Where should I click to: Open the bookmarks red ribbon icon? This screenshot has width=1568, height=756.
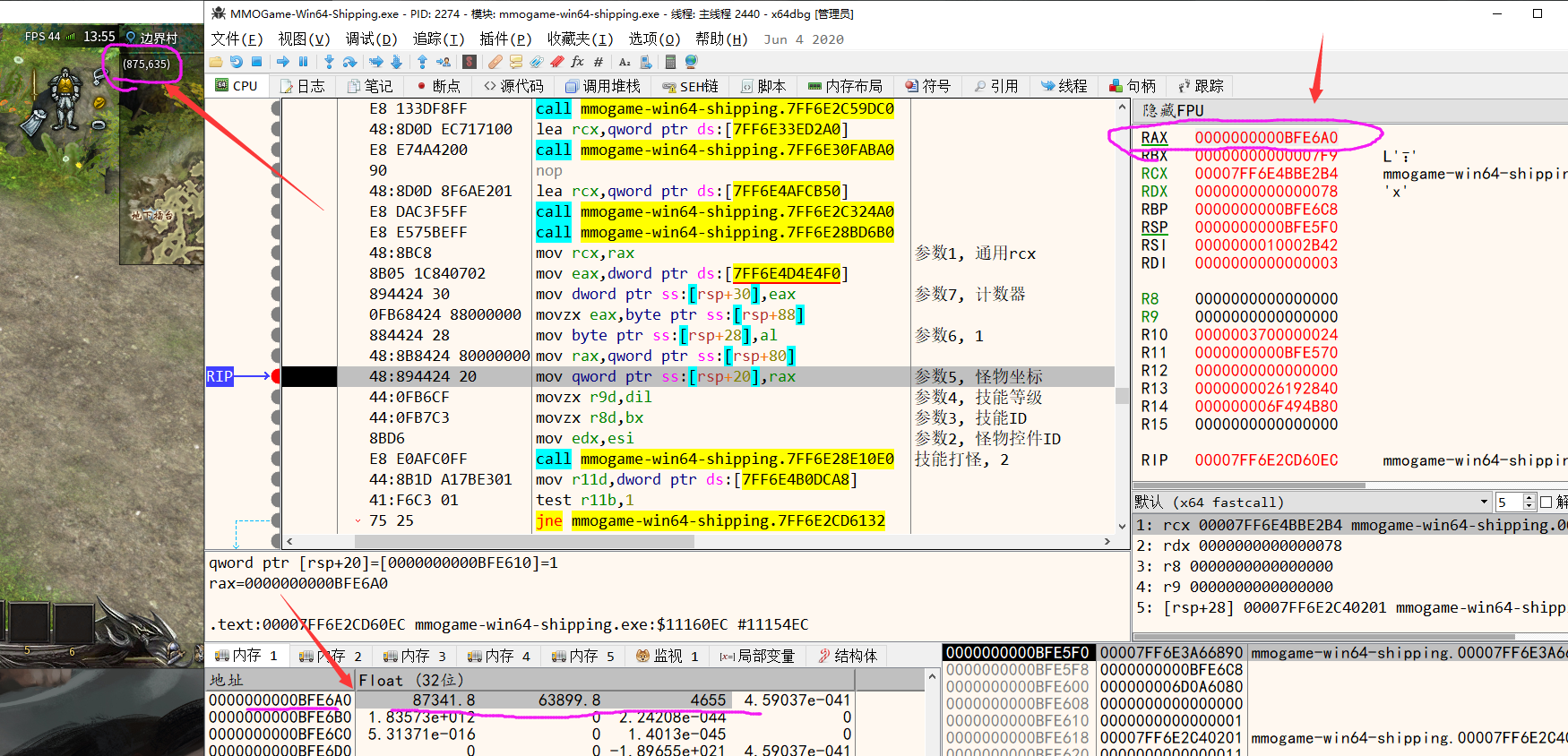[556, 62]
